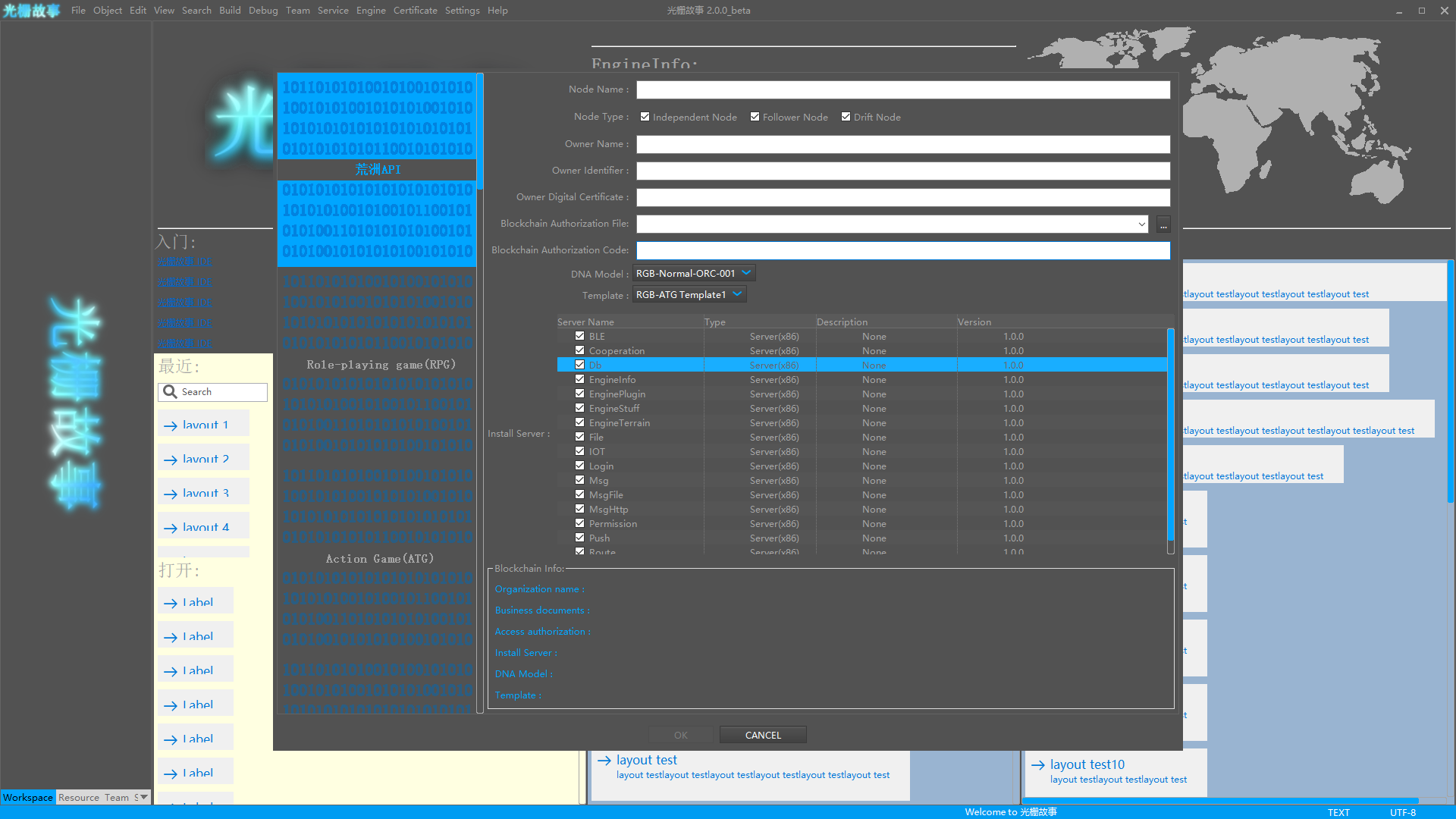
Task: Click the arrow icon beside layout 4
Action: coord(171,529)
